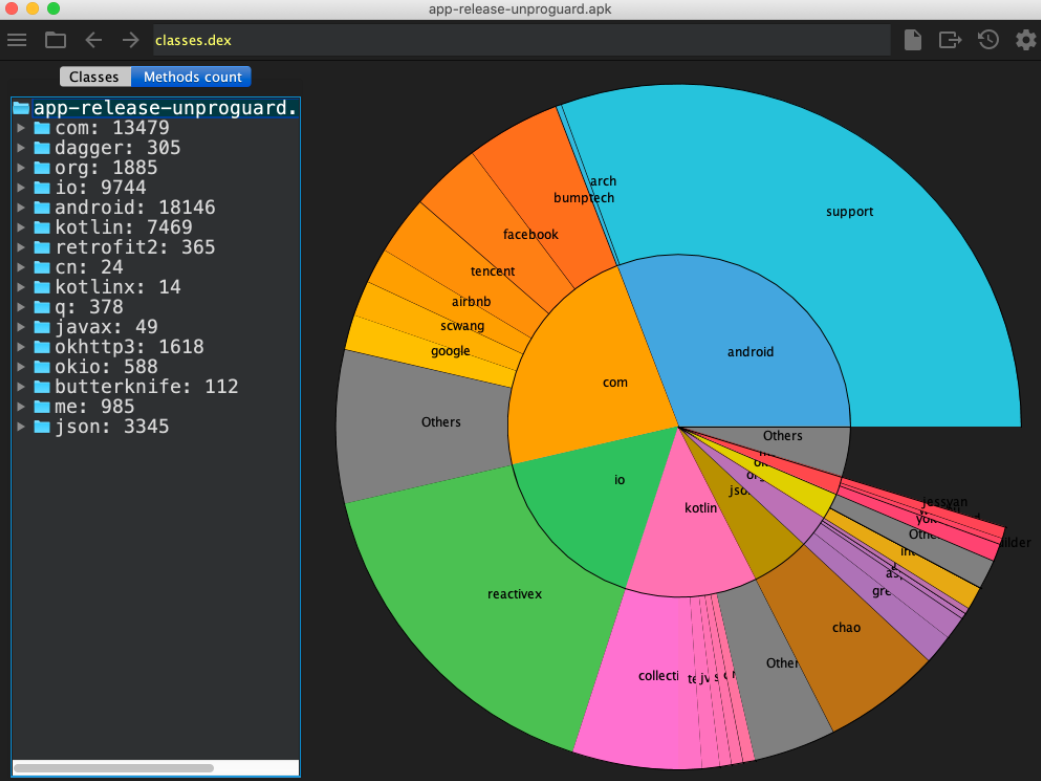
Task: Expand the org: 1885 tree node
Action: point(21,167)
